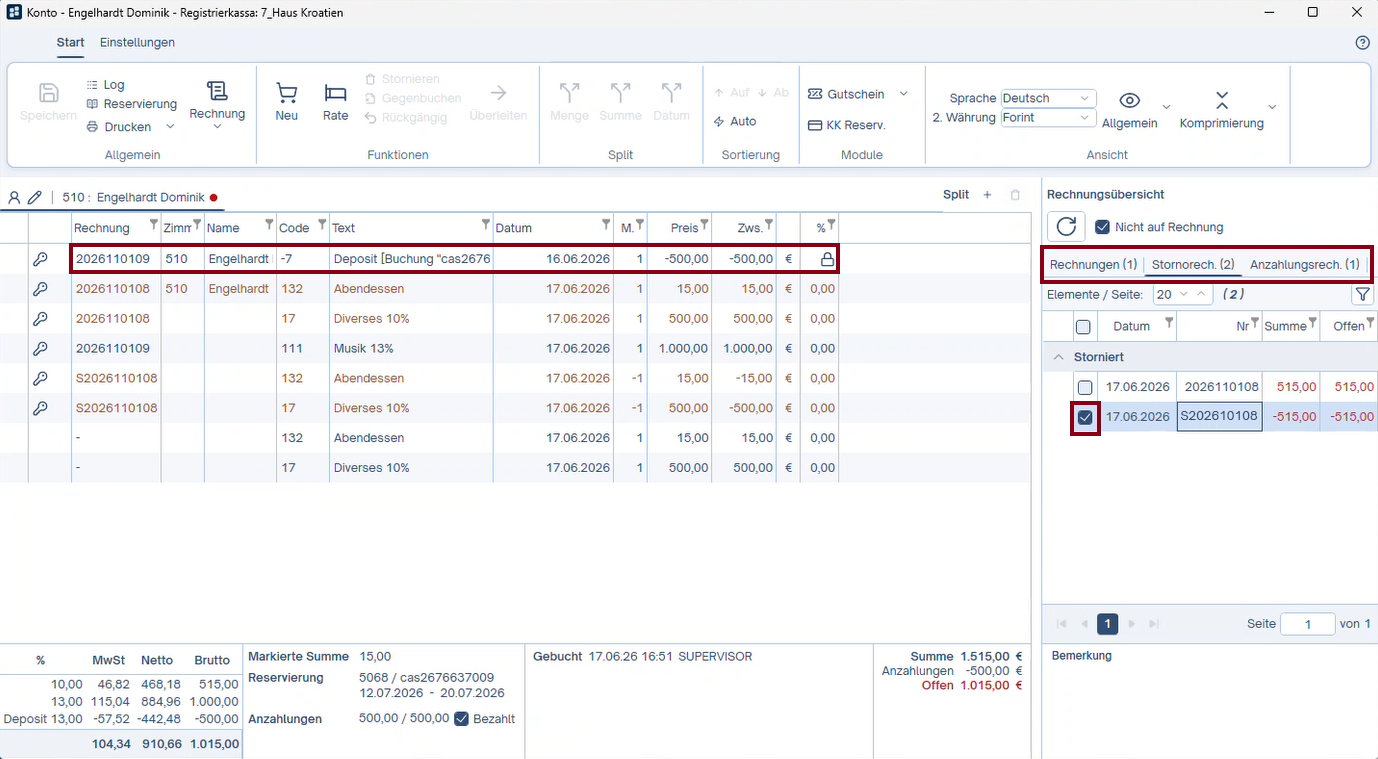Open the Rate bed icon
Viewport: 1378px width, 759px height.
click(335, 94)
